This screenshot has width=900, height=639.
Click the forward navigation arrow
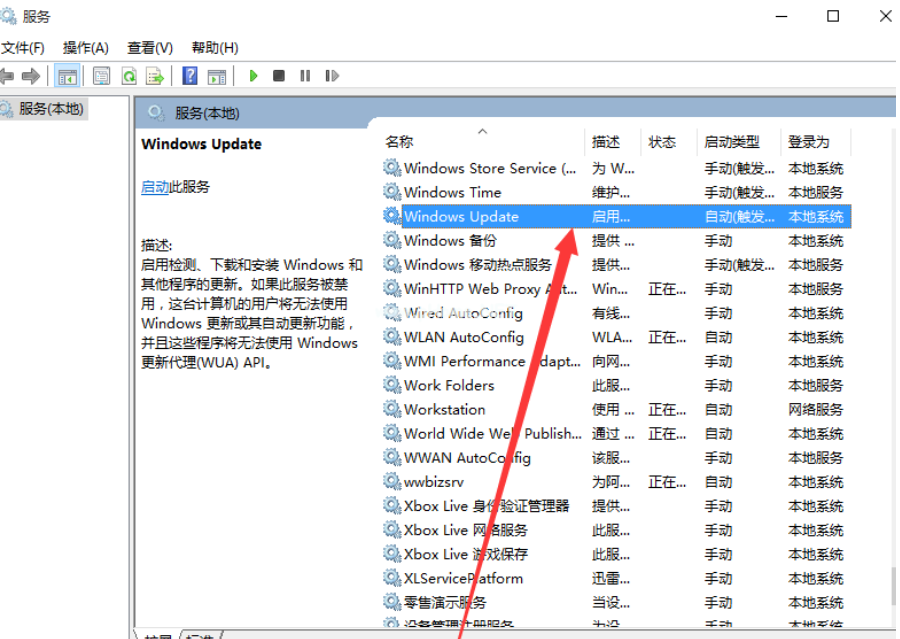pyautogui.click(x=32, y=75)
